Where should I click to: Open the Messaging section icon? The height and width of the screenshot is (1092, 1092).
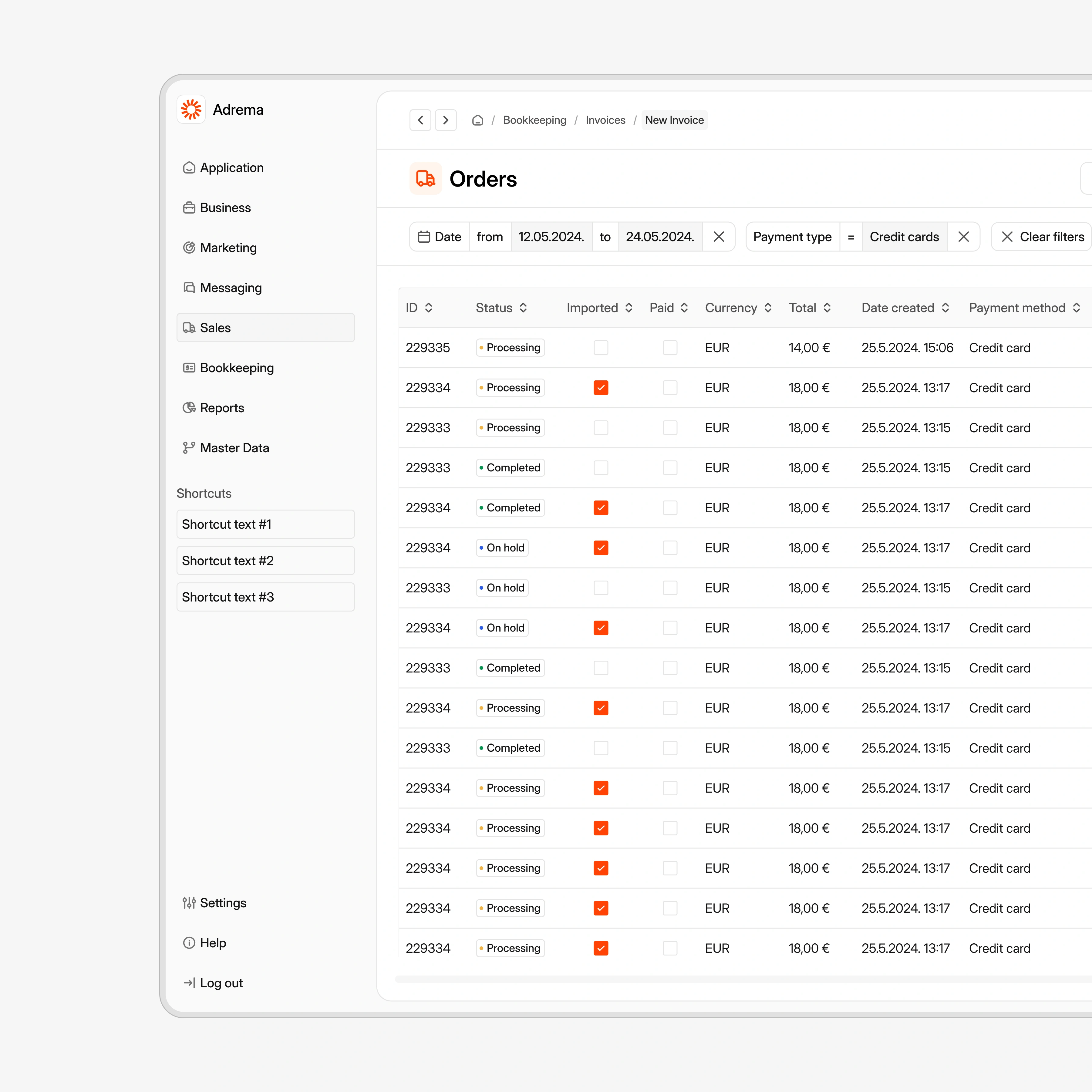[189, 288]
